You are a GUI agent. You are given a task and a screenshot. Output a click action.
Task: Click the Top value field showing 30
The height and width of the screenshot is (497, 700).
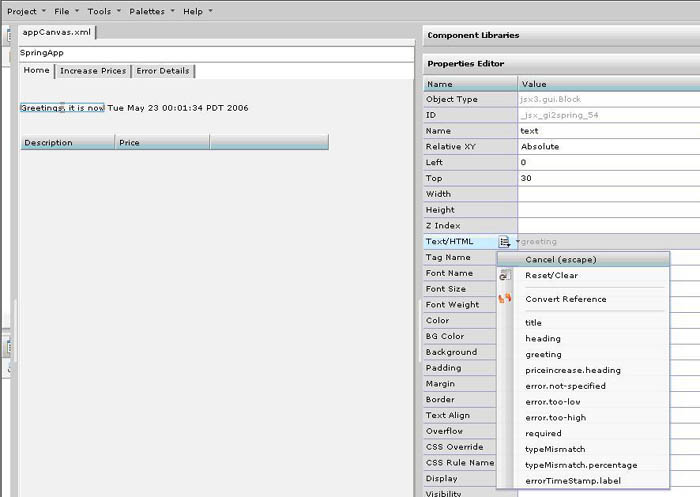[x=608, y=178]
